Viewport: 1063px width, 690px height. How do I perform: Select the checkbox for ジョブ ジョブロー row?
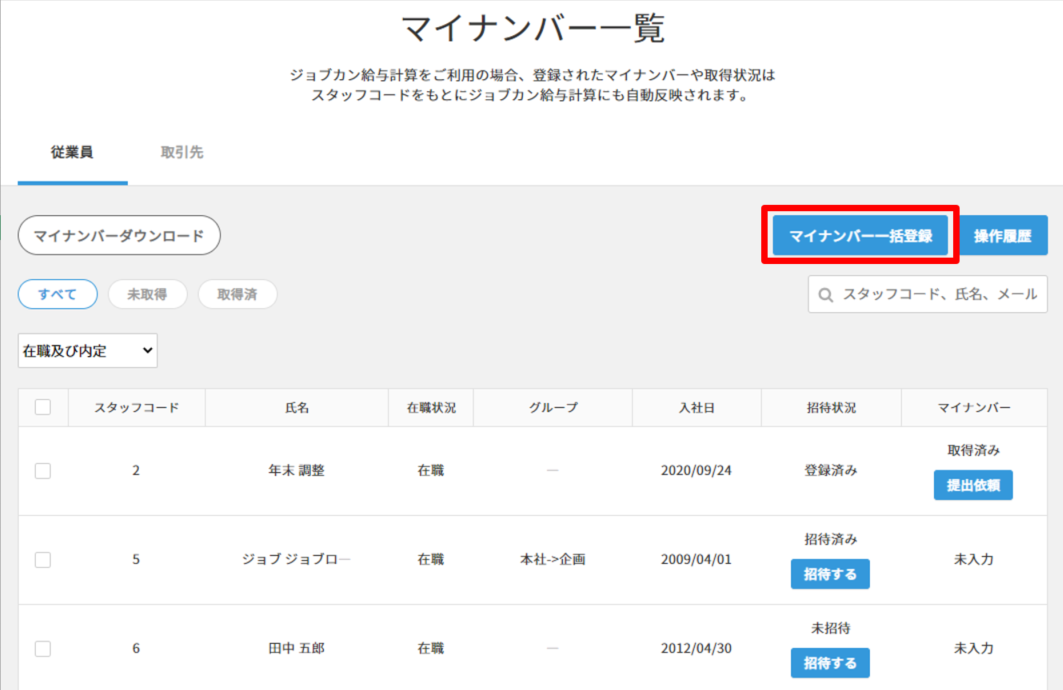[43, 559]
